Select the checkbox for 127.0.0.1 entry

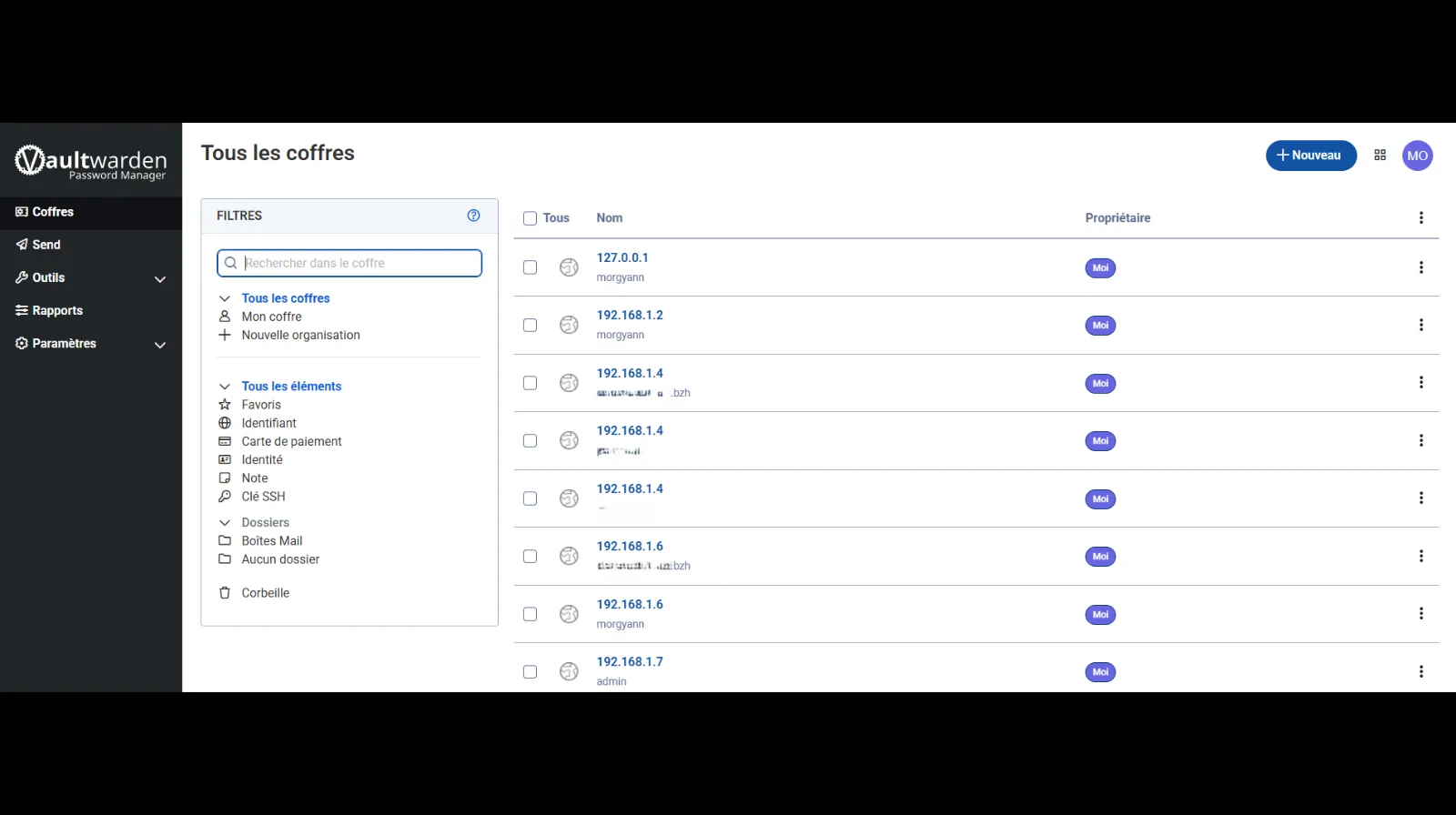tap(530, 267)
